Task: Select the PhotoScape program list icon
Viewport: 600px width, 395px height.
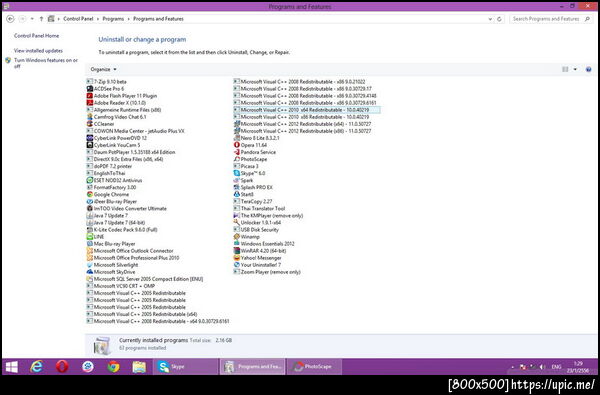Action: click(236, 159)
